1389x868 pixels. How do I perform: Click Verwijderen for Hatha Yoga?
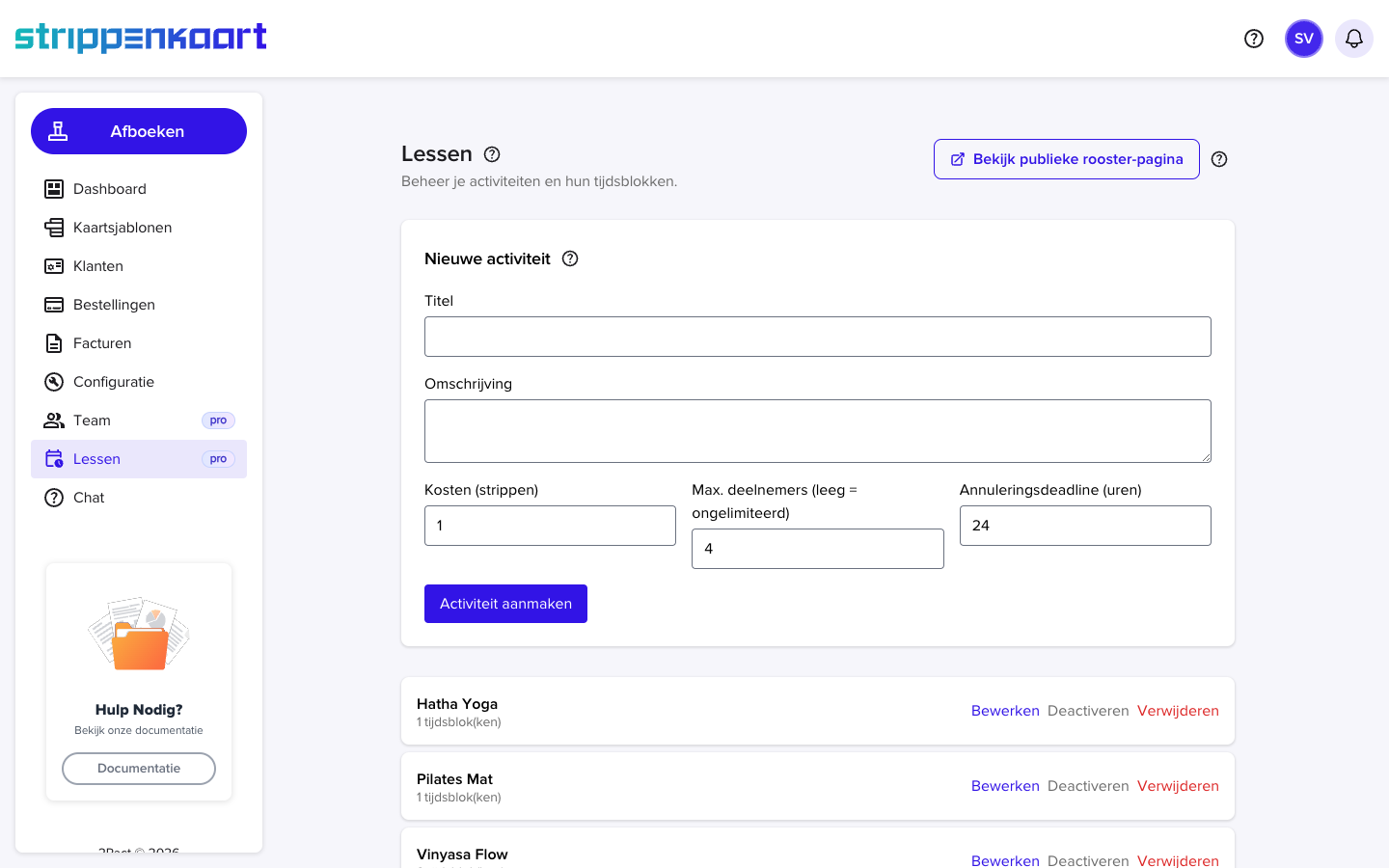(x=1178, y=711)
